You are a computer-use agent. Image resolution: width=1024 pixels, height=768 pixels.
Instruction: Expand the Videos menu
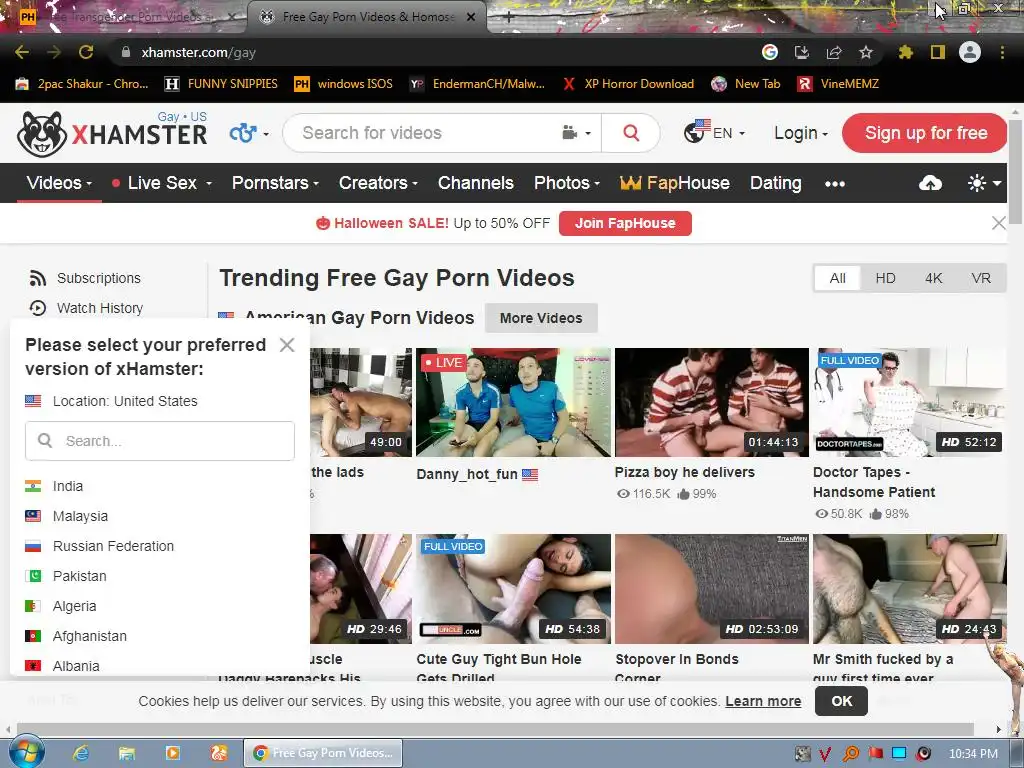click(59, 184)
